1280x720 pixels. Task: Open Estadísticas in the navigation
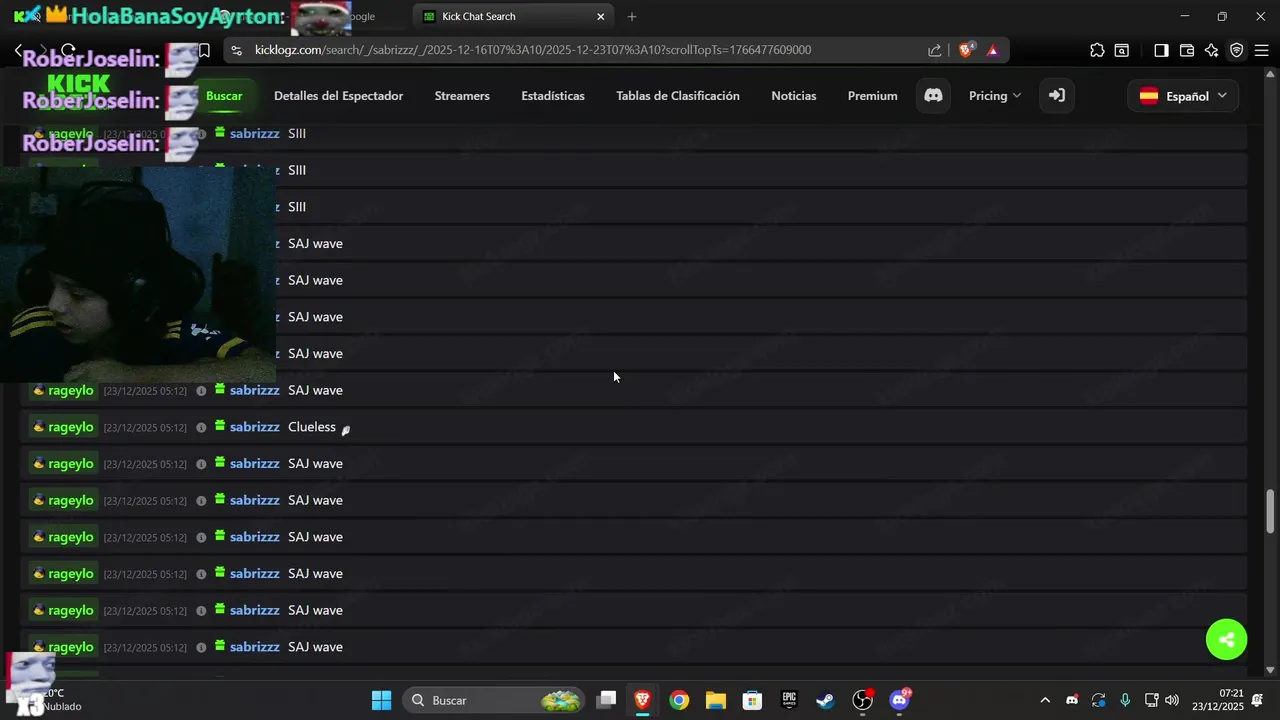pyautogui.click(x=553, y=96)
